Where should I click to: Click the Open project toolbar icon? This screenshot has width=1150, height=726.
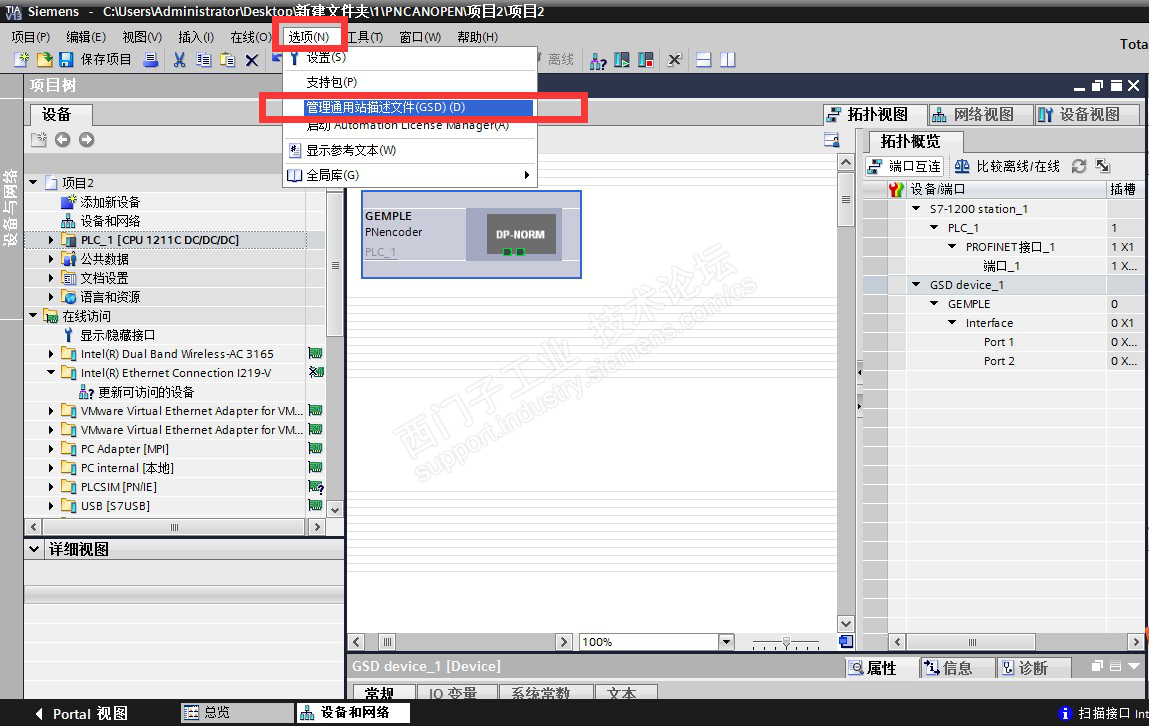click(x=45, y=60)
